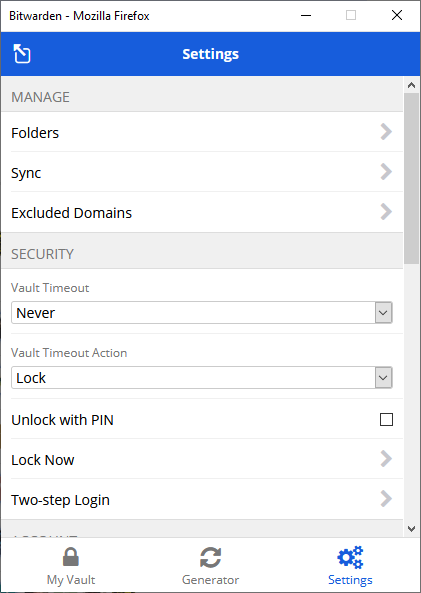Open Two-step Login row
Screen dimensions: 421x593
(202, 499)
